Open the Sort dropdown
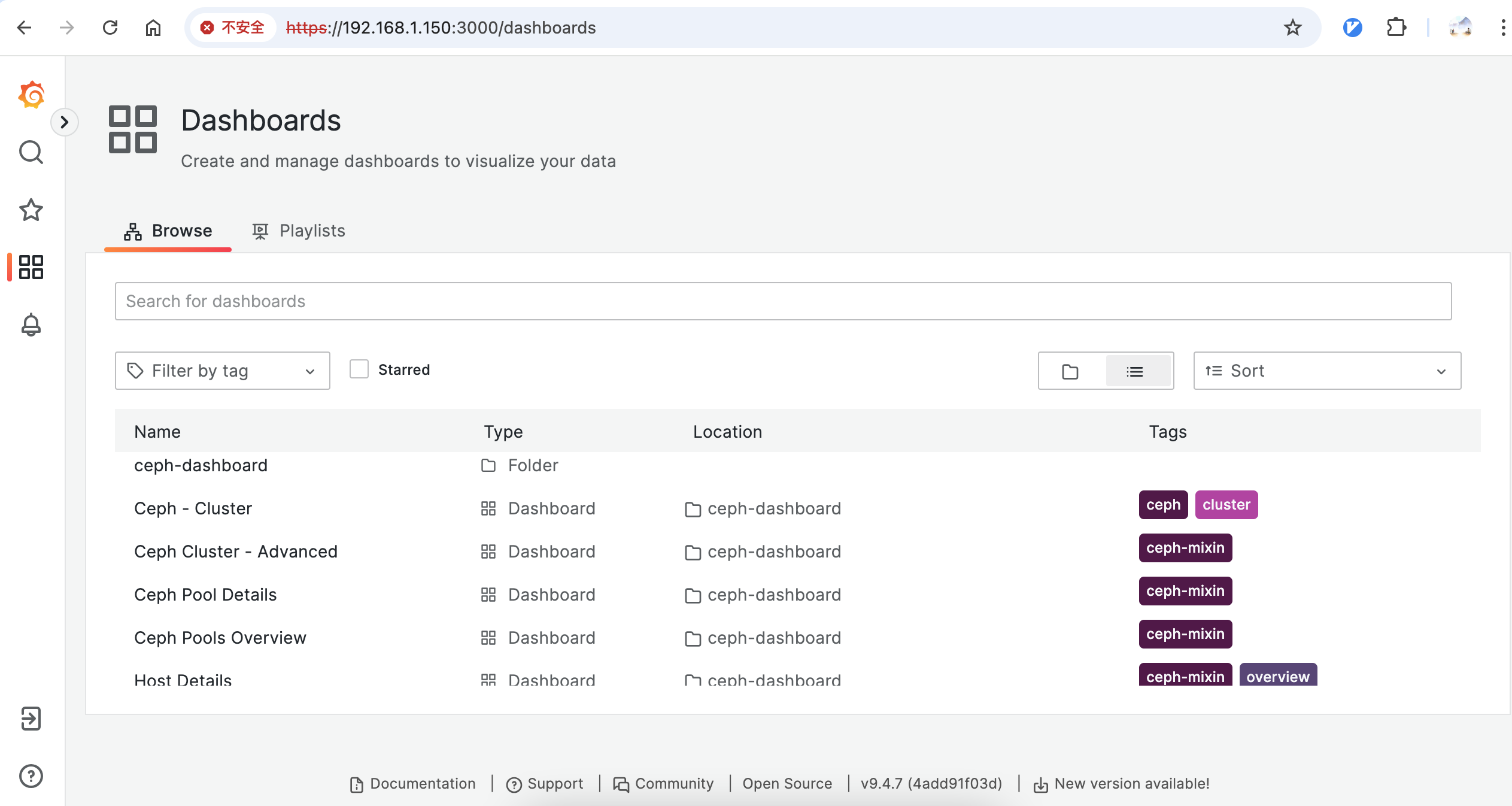This screenshot has height=806, width=1512. 1326,371
